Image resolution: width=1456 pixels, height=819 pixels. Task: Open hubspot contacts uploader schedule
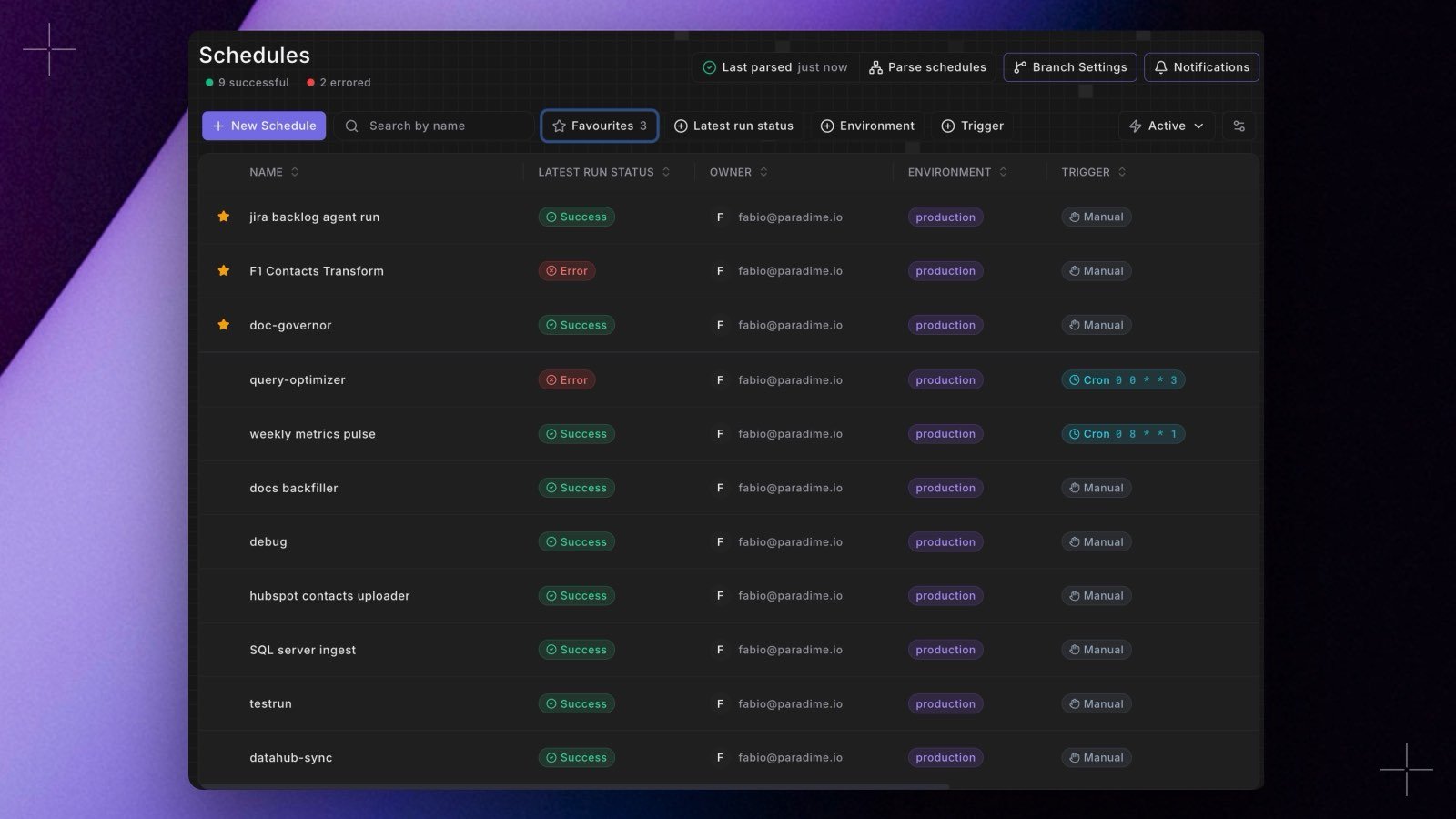[329, 596]
